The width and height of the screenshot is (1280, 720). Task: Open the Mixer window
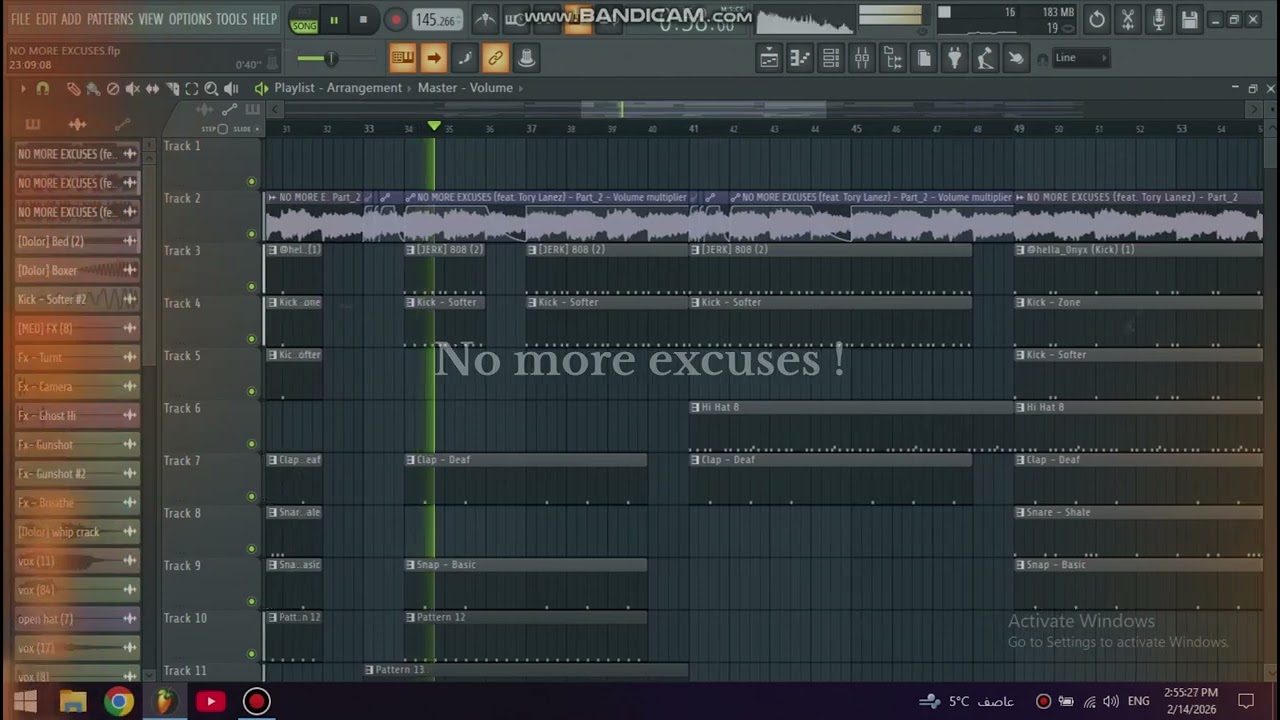coord(861,58)
